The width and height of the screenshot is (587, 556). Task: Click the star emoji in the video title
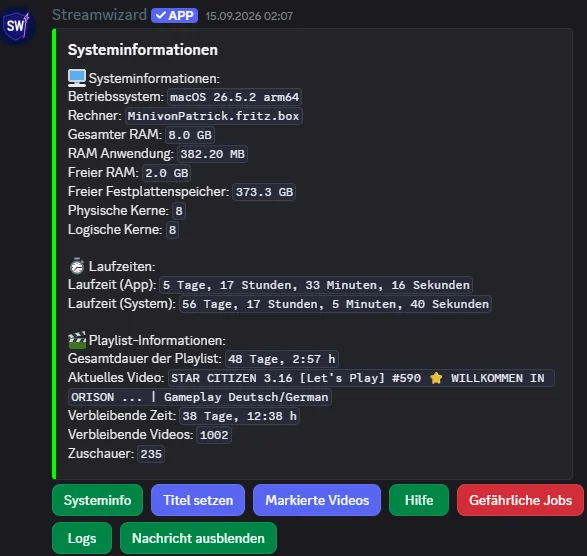point(436,378)
